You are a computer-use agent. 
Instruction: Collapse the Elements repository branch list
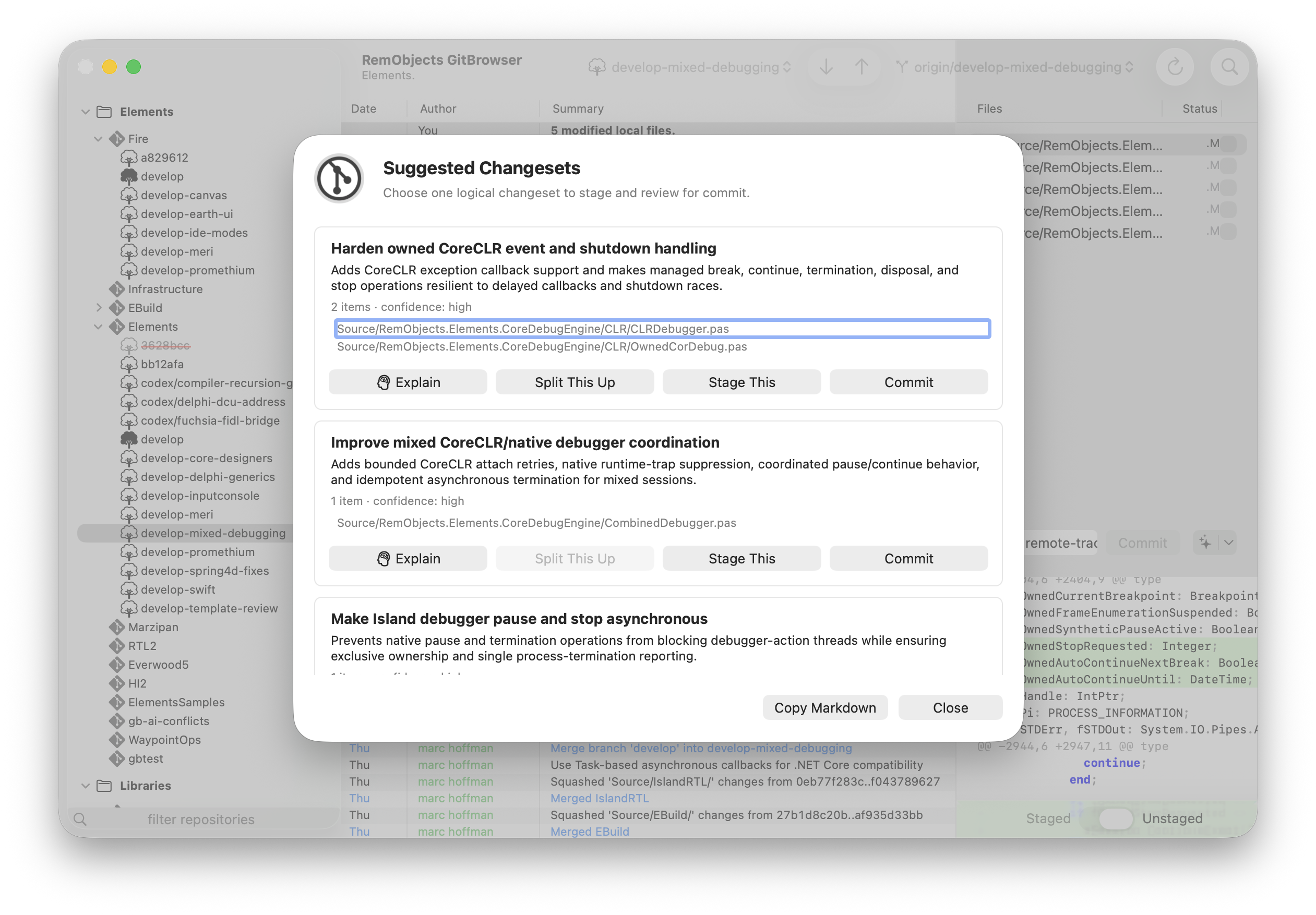coord(98,327)
